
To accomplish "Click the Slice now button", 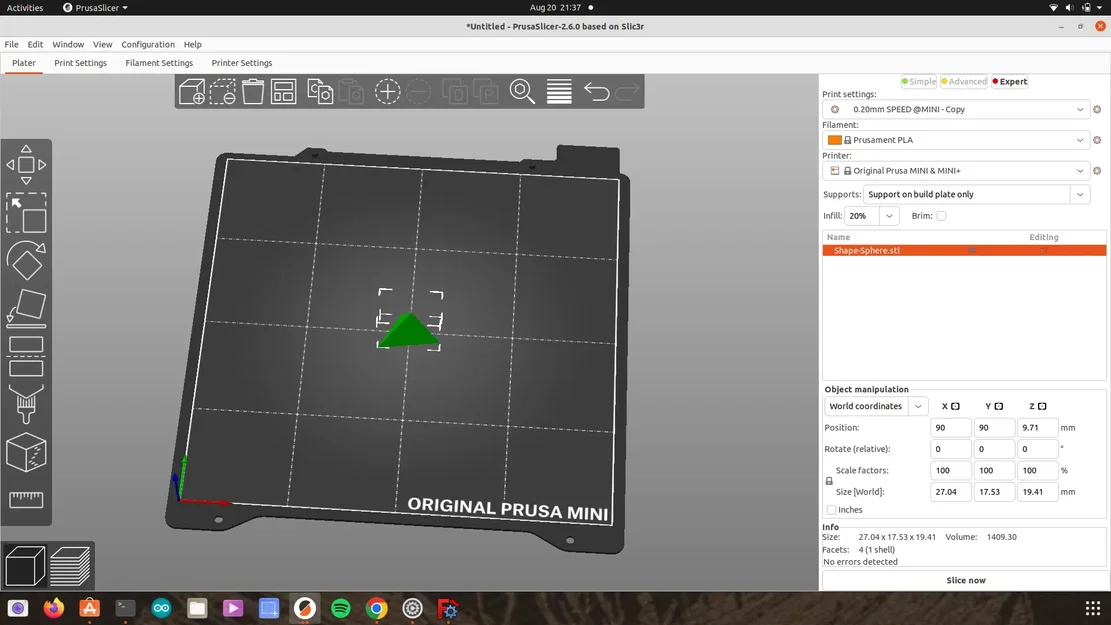I will tap(965, 580).
